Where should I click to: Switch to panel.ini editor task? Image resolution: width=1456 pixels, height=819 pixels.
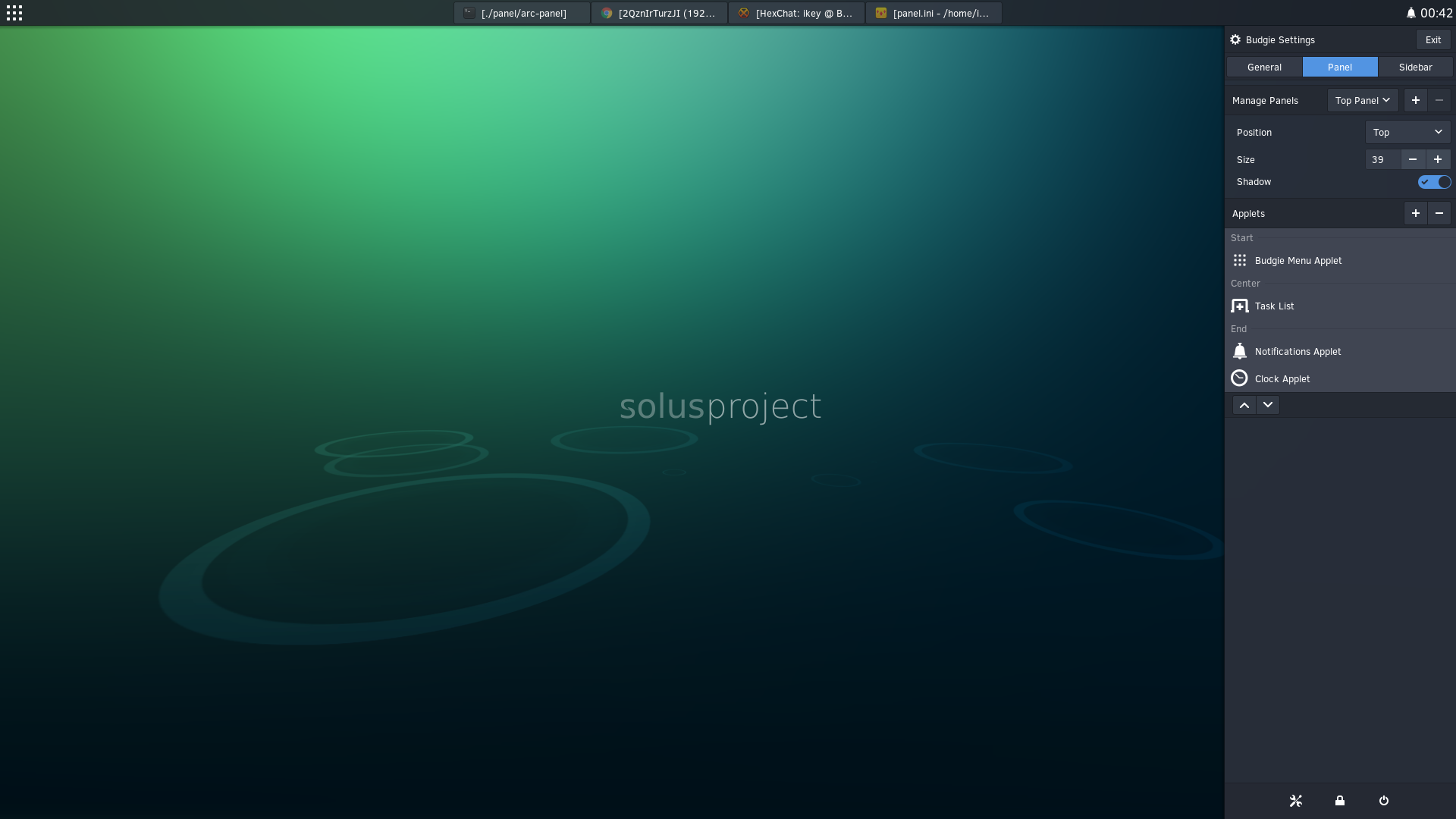coord(934,13)
